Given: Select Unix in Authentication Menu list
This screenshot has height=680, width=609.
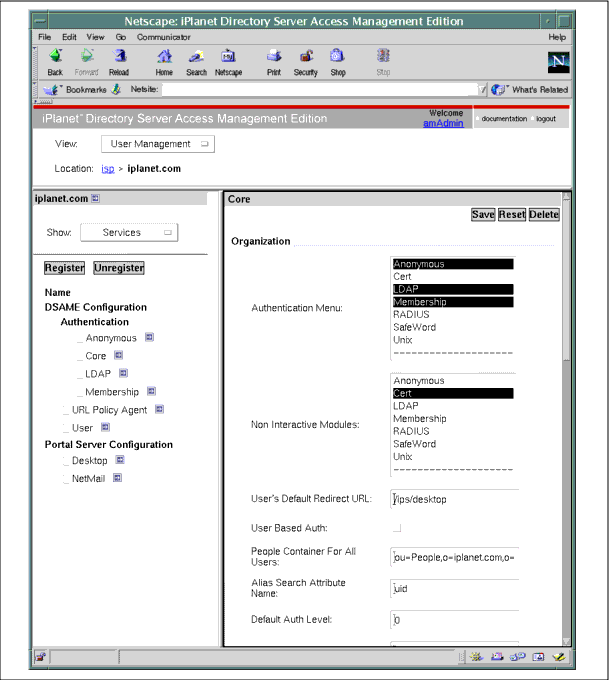Looking at the screenshot, I should point(453,340).
